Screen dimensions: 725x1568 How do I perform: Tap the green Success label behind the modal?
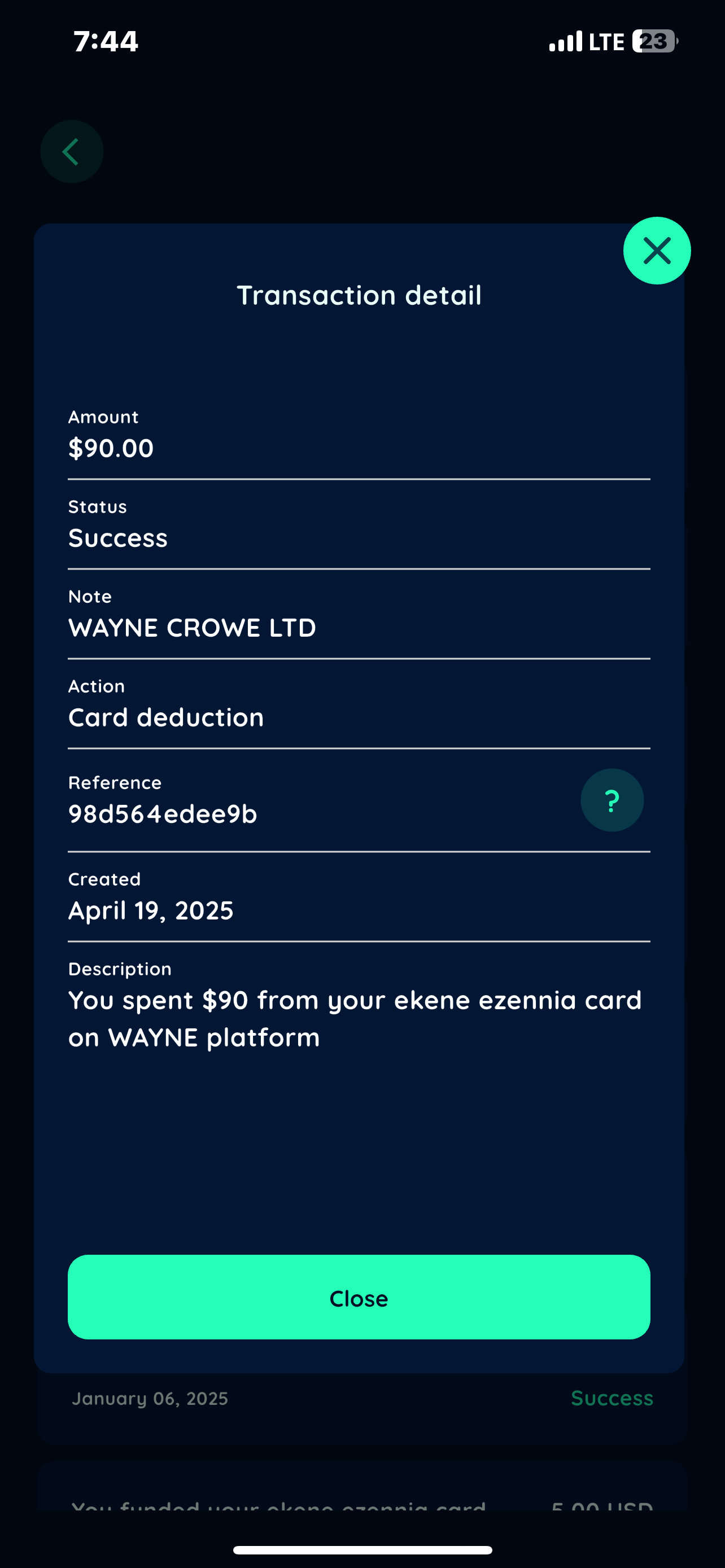point(611,1398)
